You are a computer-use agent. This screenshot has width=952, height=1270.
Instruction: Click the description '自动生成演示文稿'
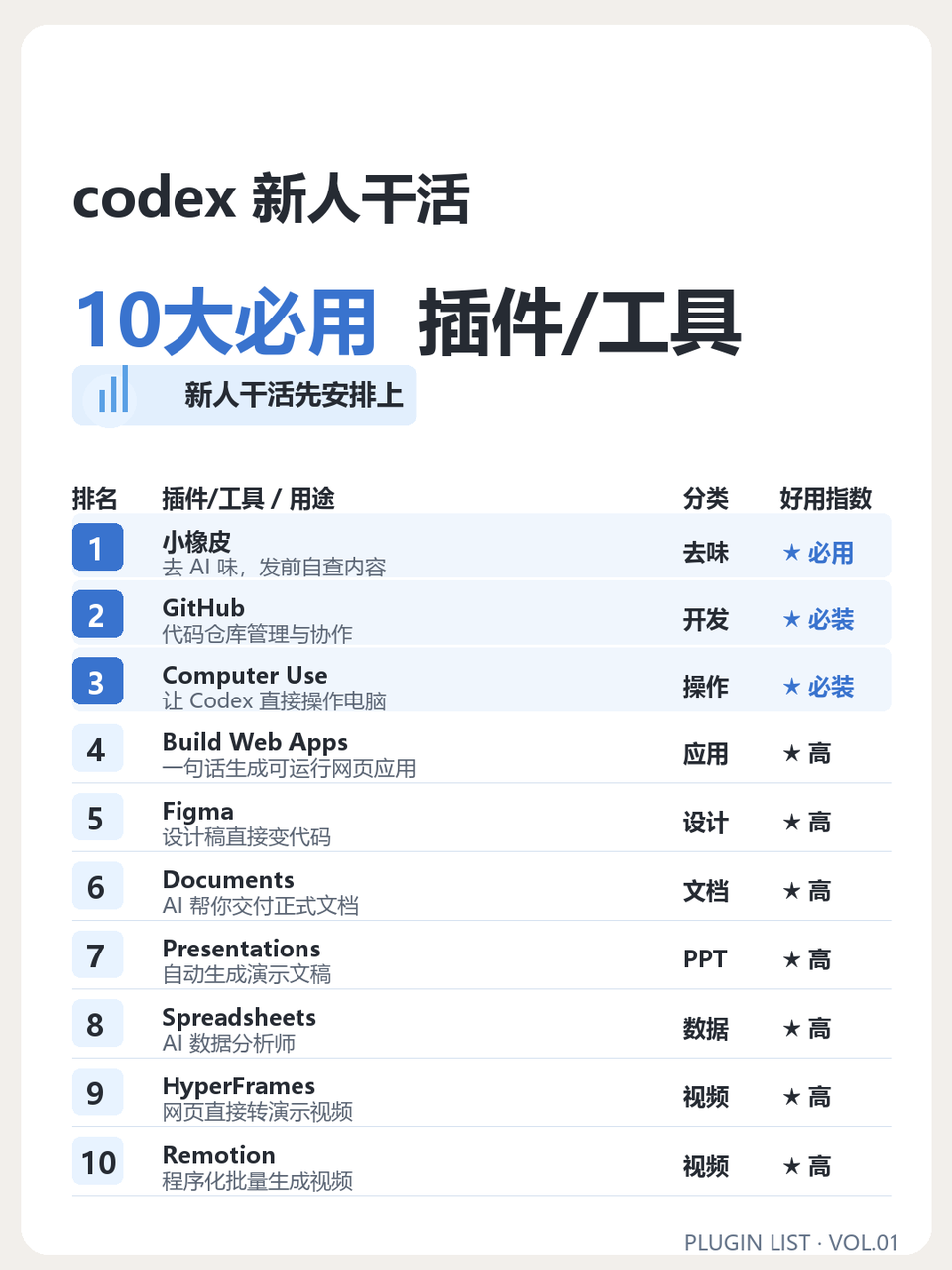247,974
